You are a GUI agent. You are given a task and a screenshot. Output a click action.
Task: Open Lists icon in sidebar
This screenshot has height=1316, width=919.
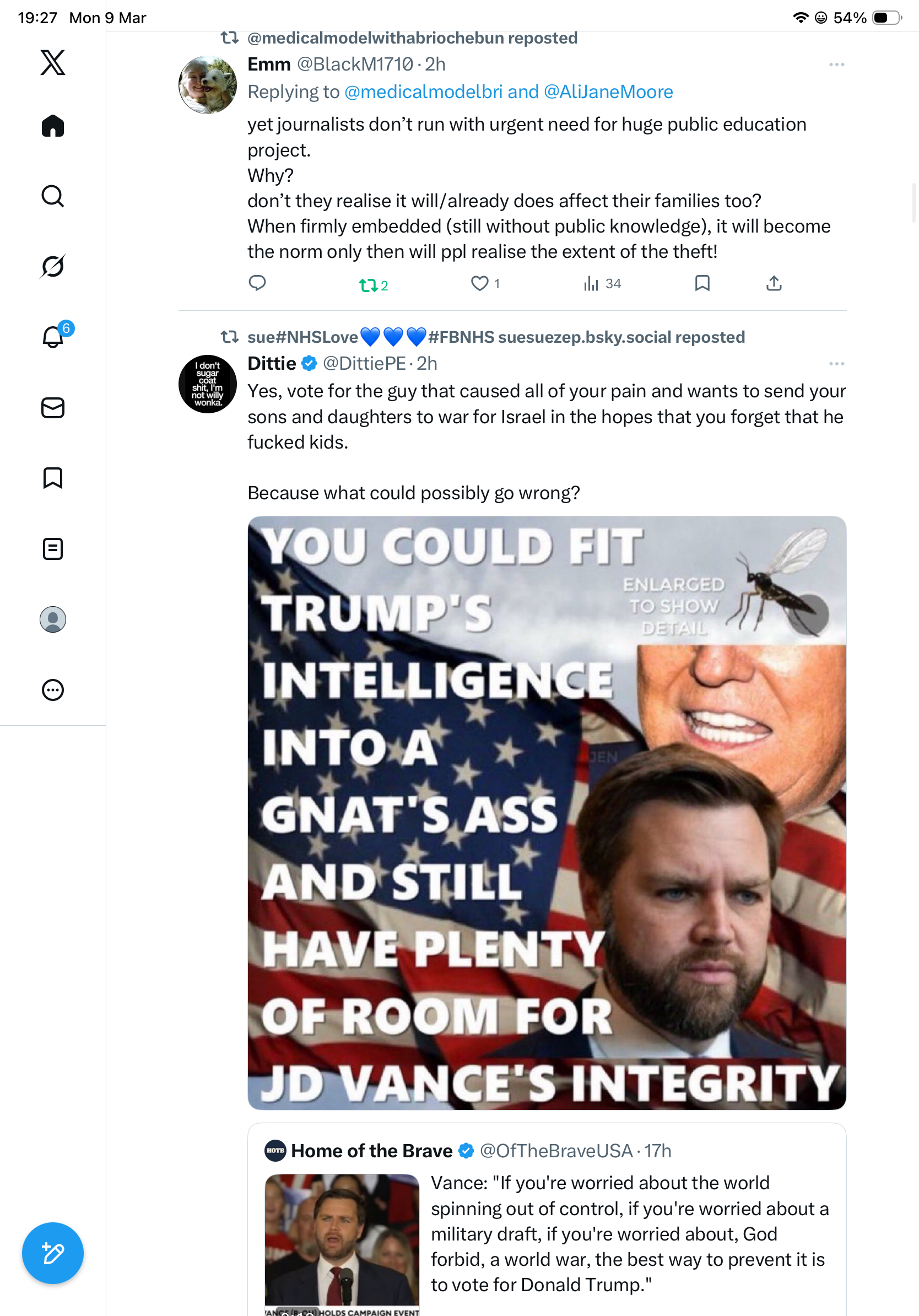click(53, 548)
